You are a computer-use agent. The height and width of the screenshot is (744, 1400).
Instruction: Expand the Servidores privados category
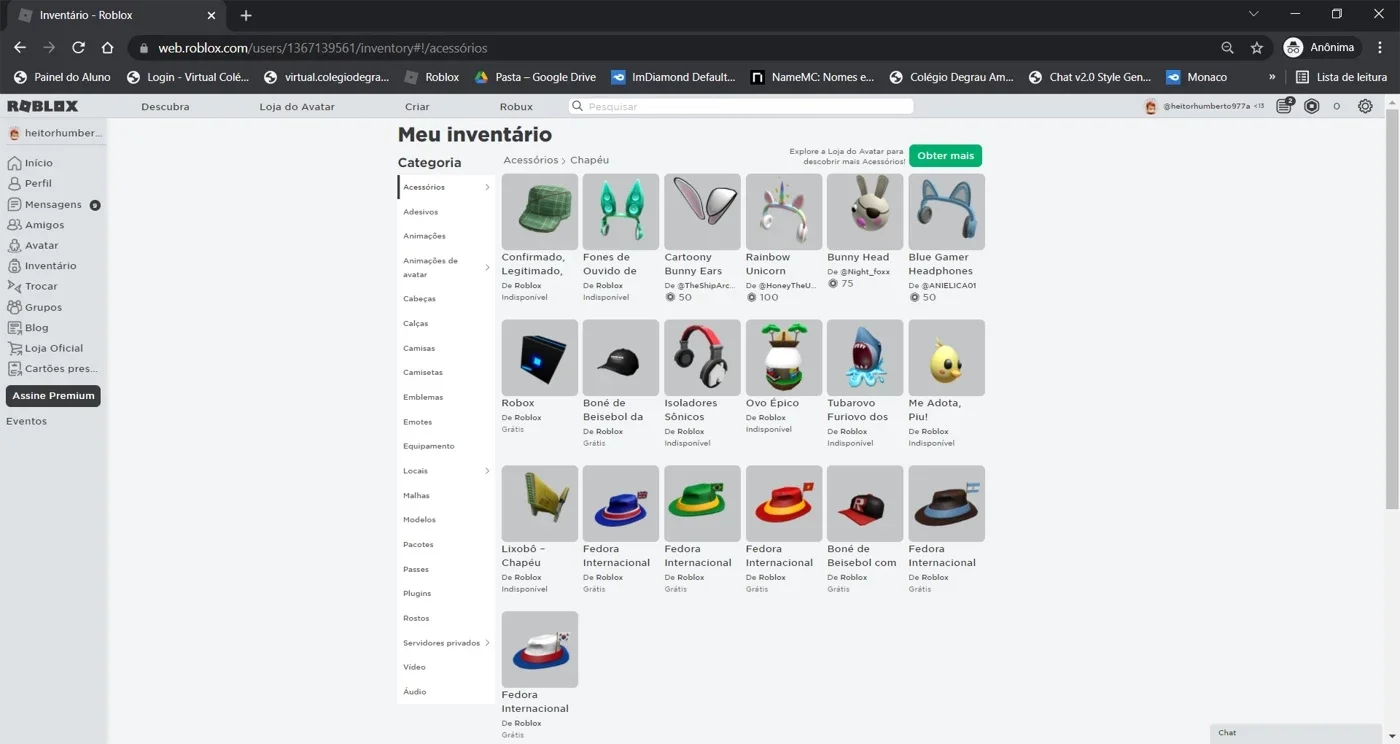pos(487,643)
